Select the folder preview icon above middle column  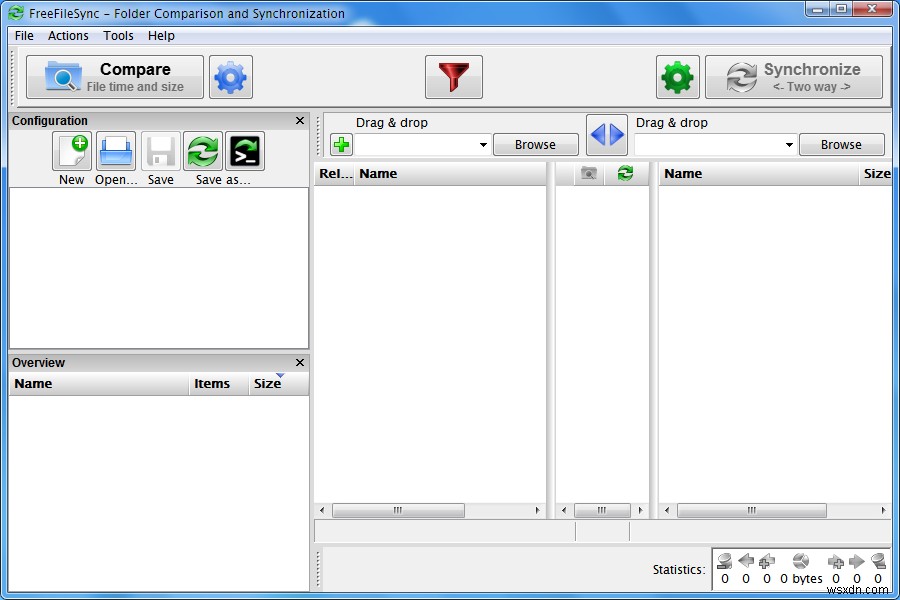pyautogui.click(x=588, y=173)
